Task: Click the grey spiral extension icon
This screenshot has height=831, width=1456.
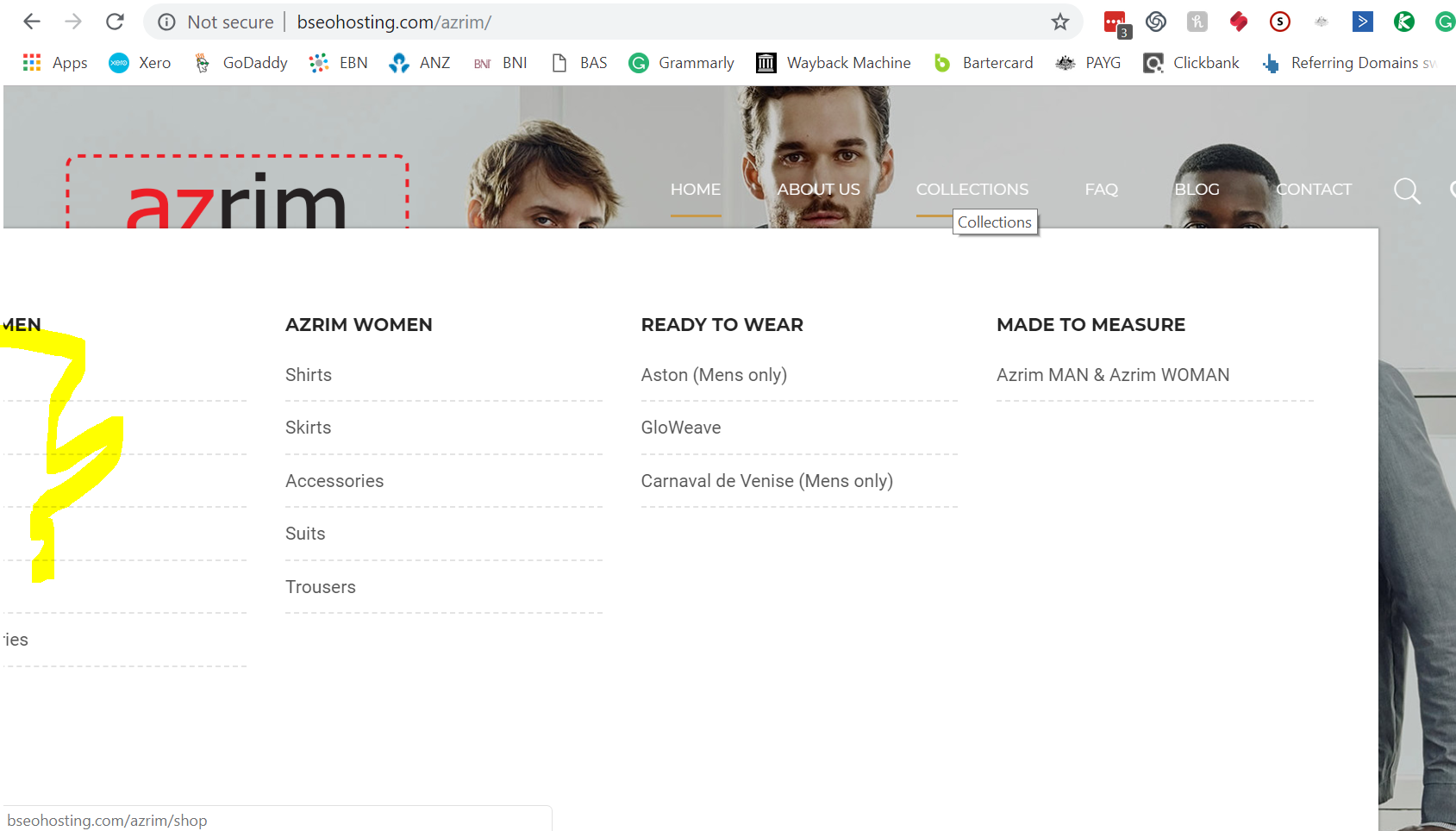Action: [x=1156, y=22]
